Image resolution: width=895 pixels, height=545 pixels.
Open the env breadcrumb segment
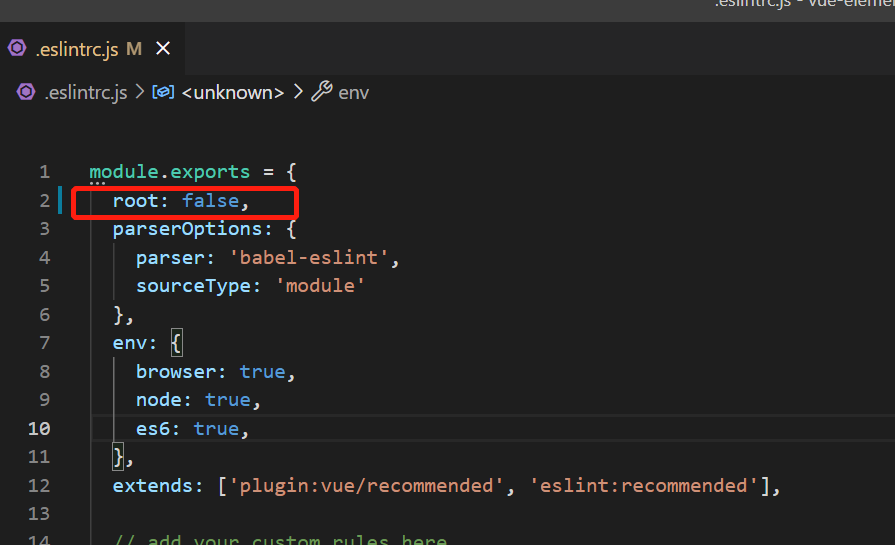click(353, 92)
